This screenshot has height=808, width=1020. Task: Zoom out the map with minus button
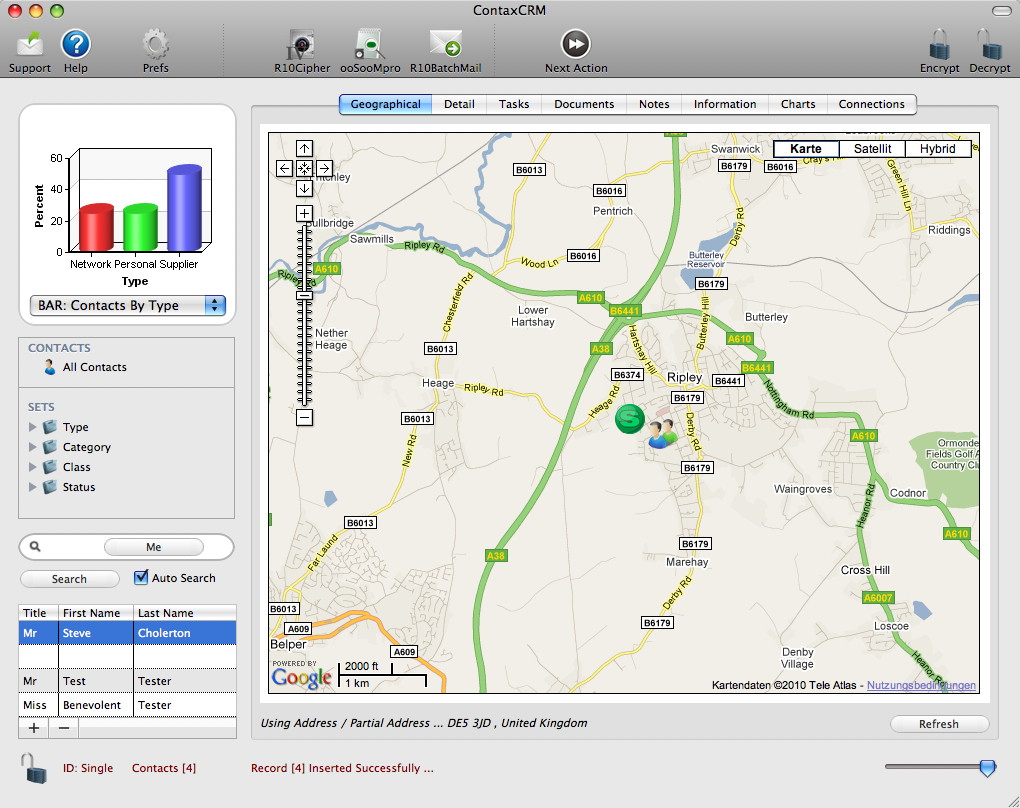coord(304,417)
